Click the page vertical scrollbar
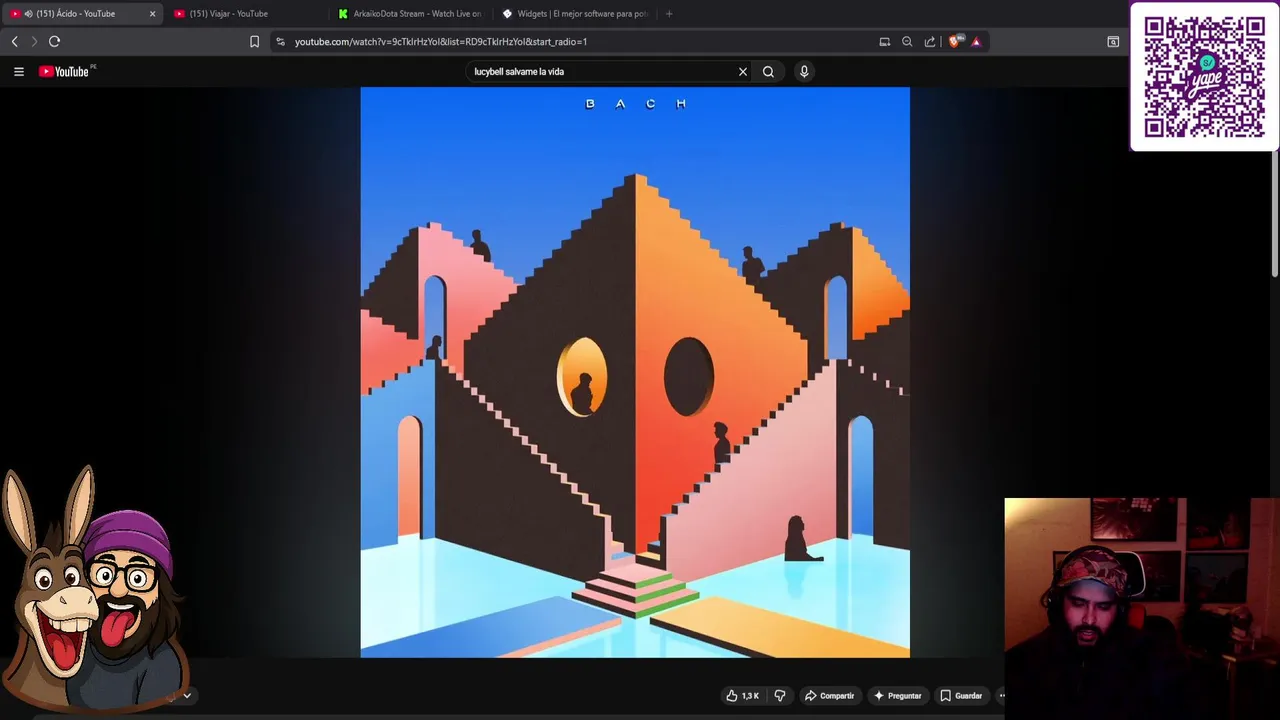1280x720 pixels. click(x=1275, y=215)
